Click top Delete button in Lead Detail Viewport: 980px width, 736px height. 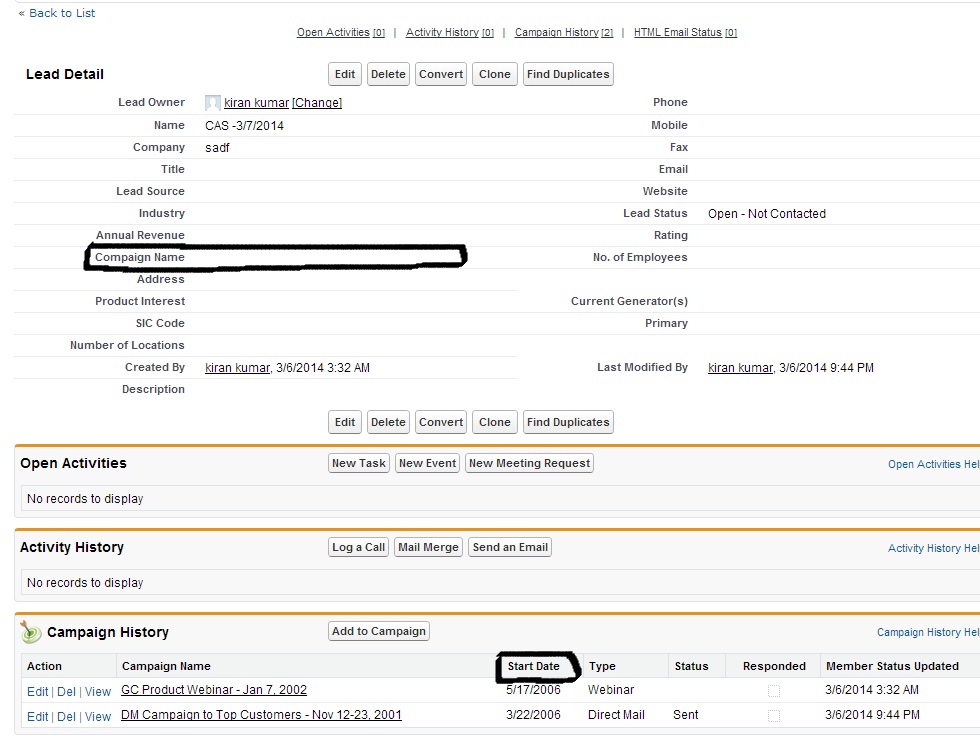click(x=388, y=74)
